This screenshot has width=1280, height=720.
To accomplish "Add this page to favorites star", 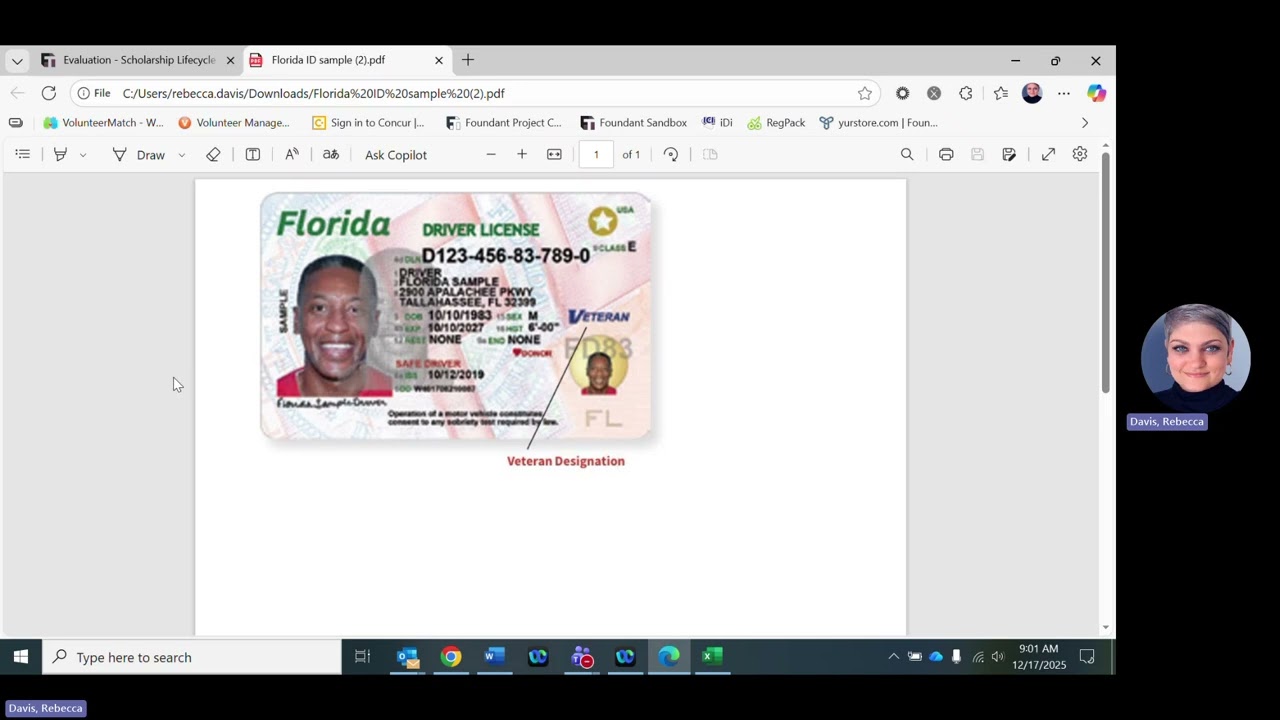I will pyautogui.click(x=865, y=93).
